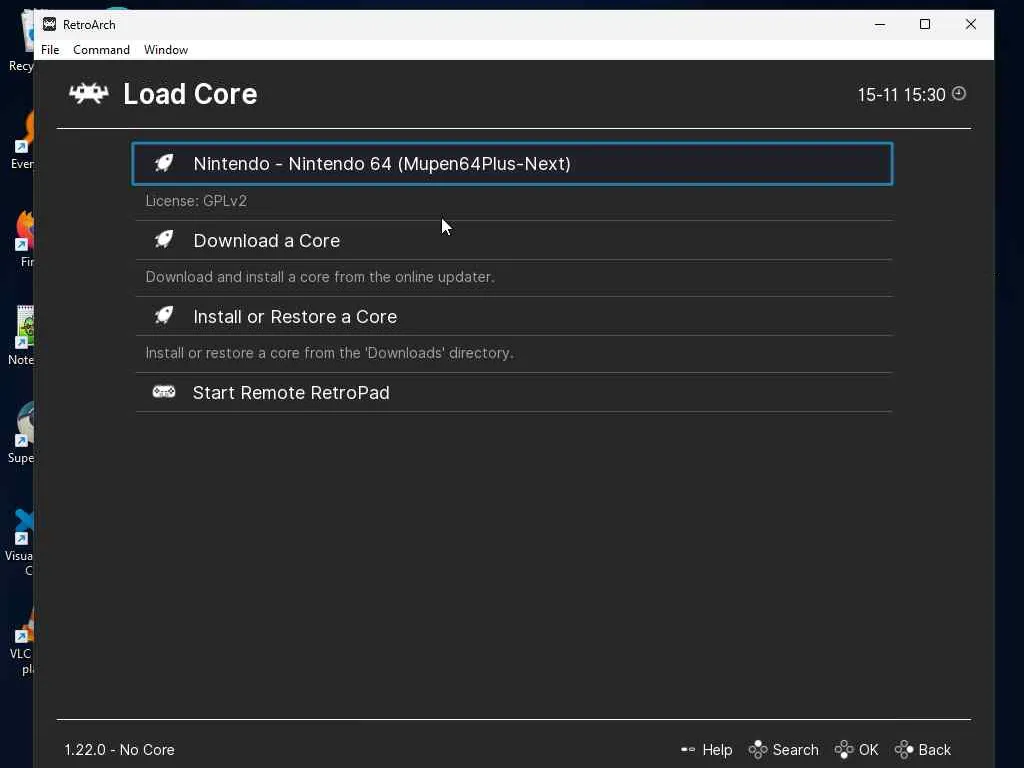1024x768 pixels.
Task: Choose Install or Restore a Core
Action: (295, 317)
